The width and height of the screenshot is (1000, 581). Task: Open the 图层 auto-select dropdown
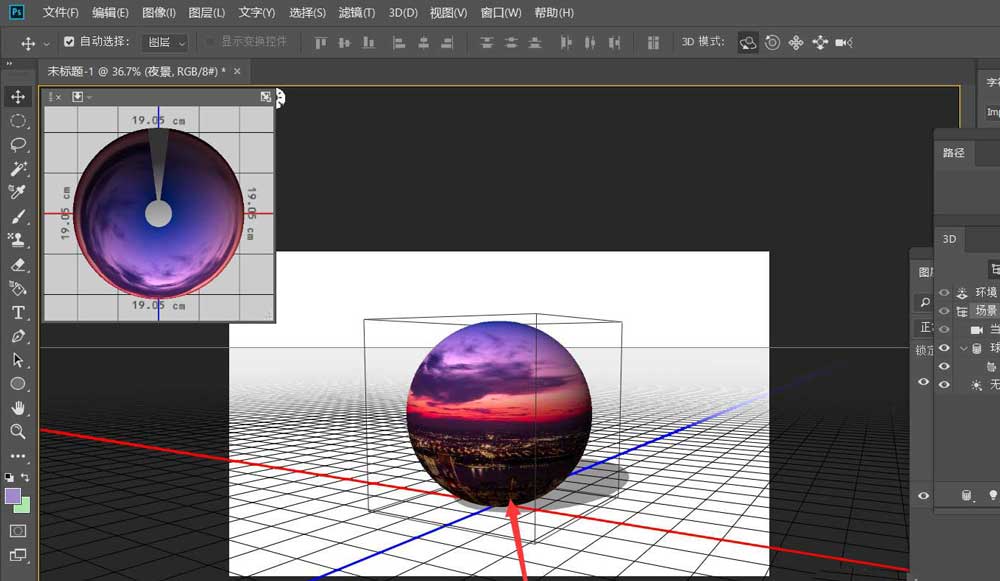click(x=165, y=42)
